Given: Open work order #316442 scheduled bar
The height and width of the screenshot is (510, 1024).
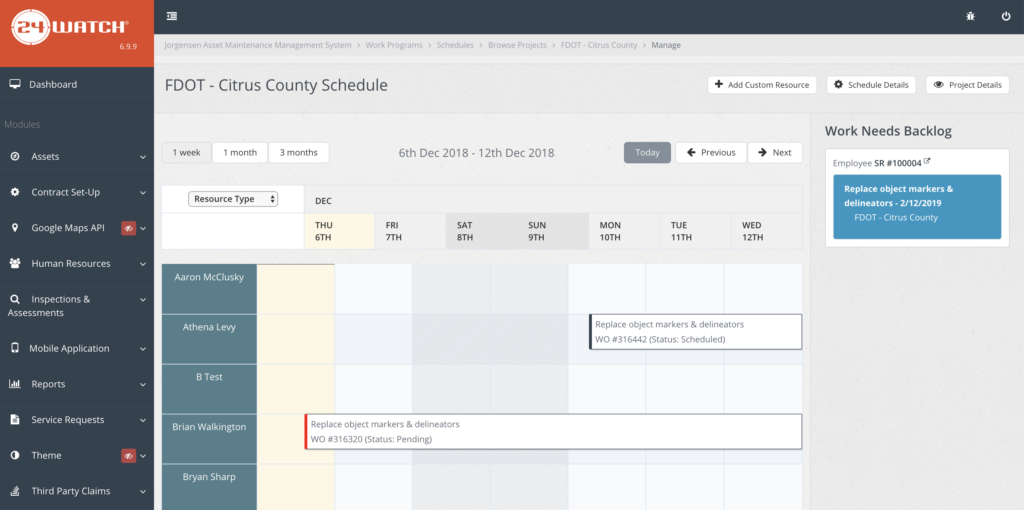Looking at the screenshot, I should (x=696, y=332).
